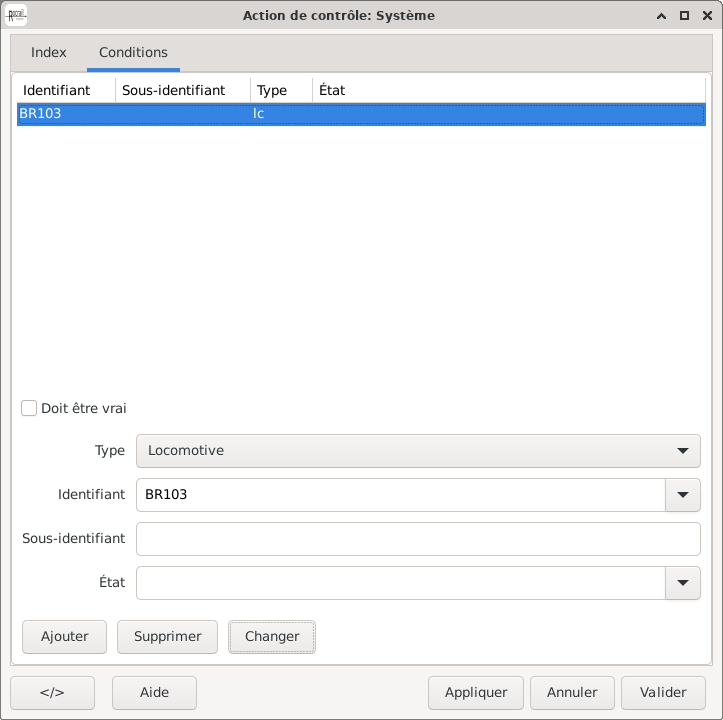The height and width of the screenshot is (720, 723).
Task: Select the Conditions tab
Action: 133,52
